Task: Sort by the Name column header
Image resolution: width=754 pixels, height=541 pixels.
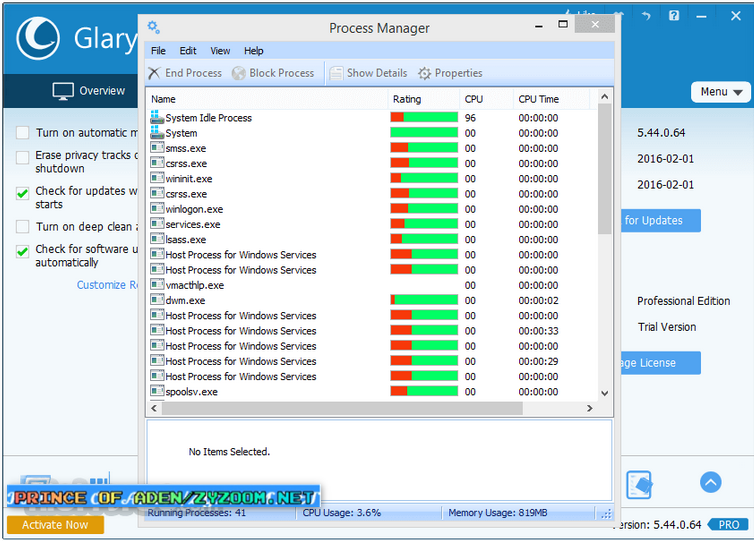Action: coord(267,99)
